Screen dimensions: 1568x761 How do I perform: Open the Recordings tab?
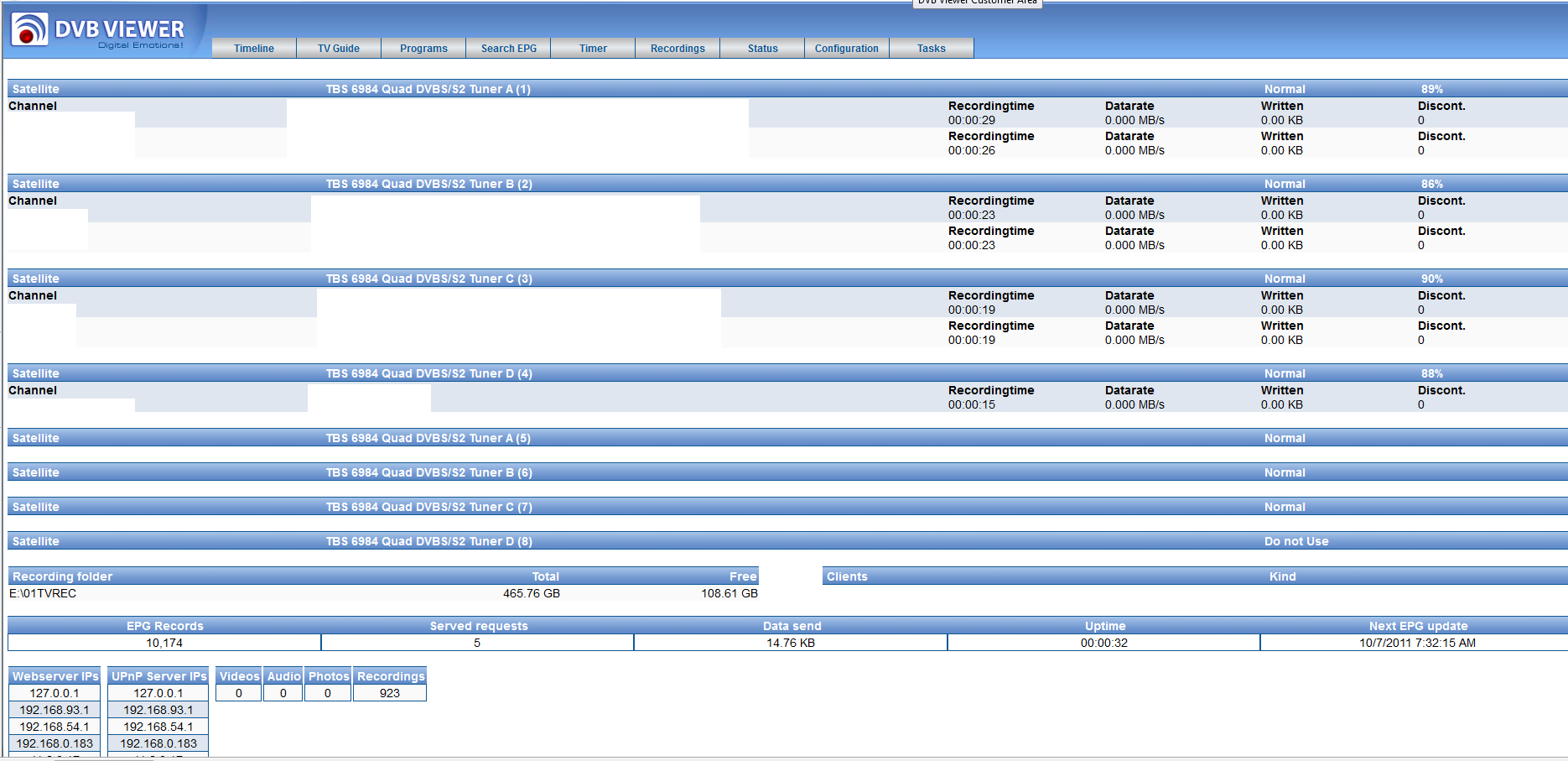coord(678,48)
